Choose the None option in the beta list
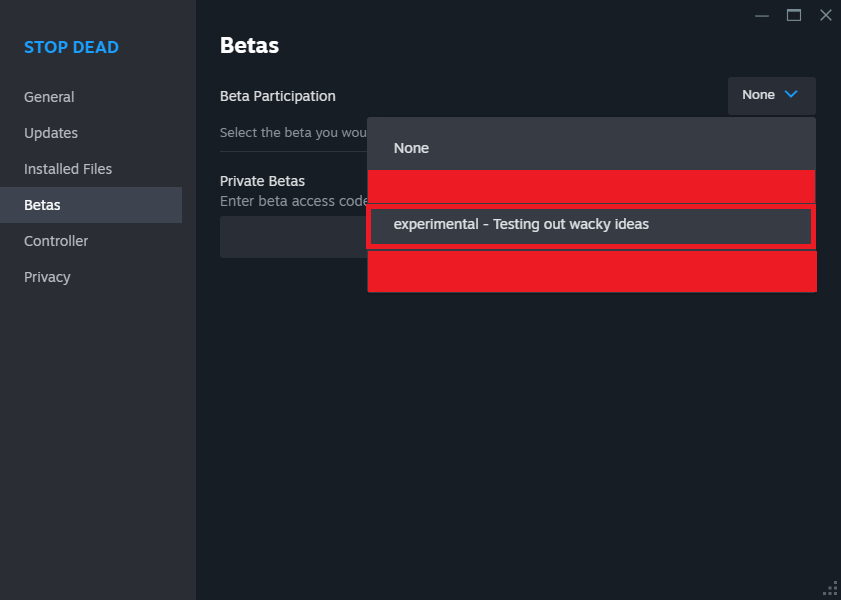Image resolution: width=841 pixels, height=600 pixels. [x=411, y=148]
